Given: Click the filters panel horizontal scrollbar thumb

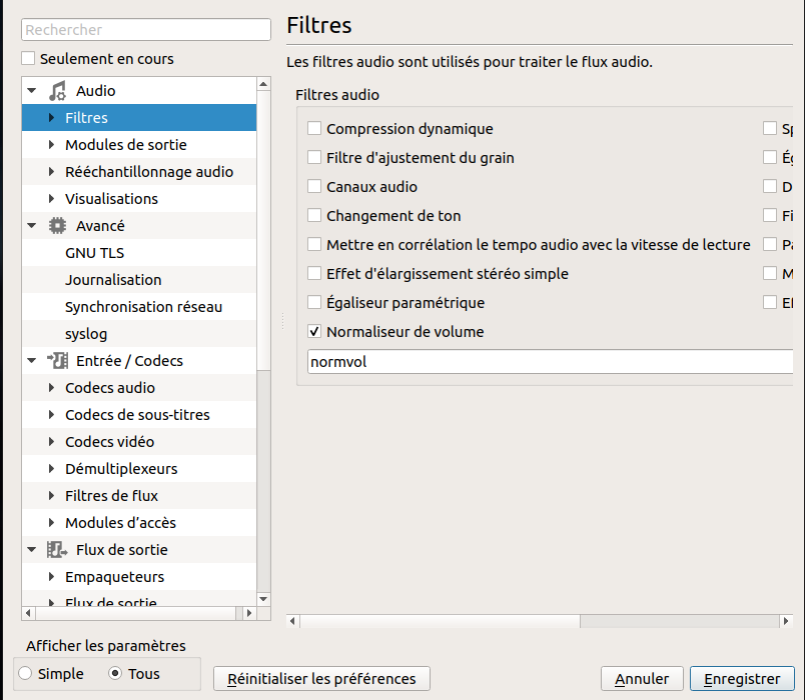Looking at the screenshot, I should (440, 620).
